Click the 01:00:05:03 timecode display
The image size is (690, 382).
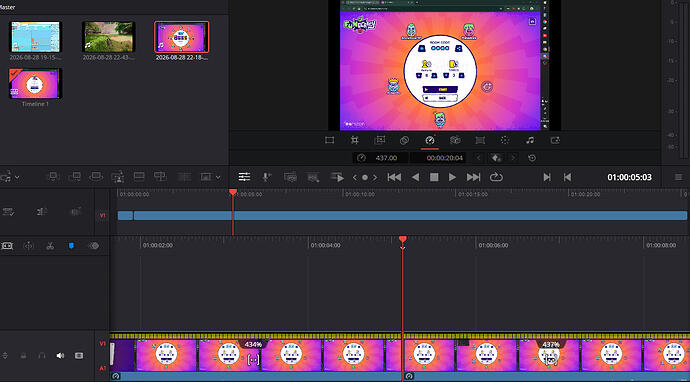click(629, 177)
